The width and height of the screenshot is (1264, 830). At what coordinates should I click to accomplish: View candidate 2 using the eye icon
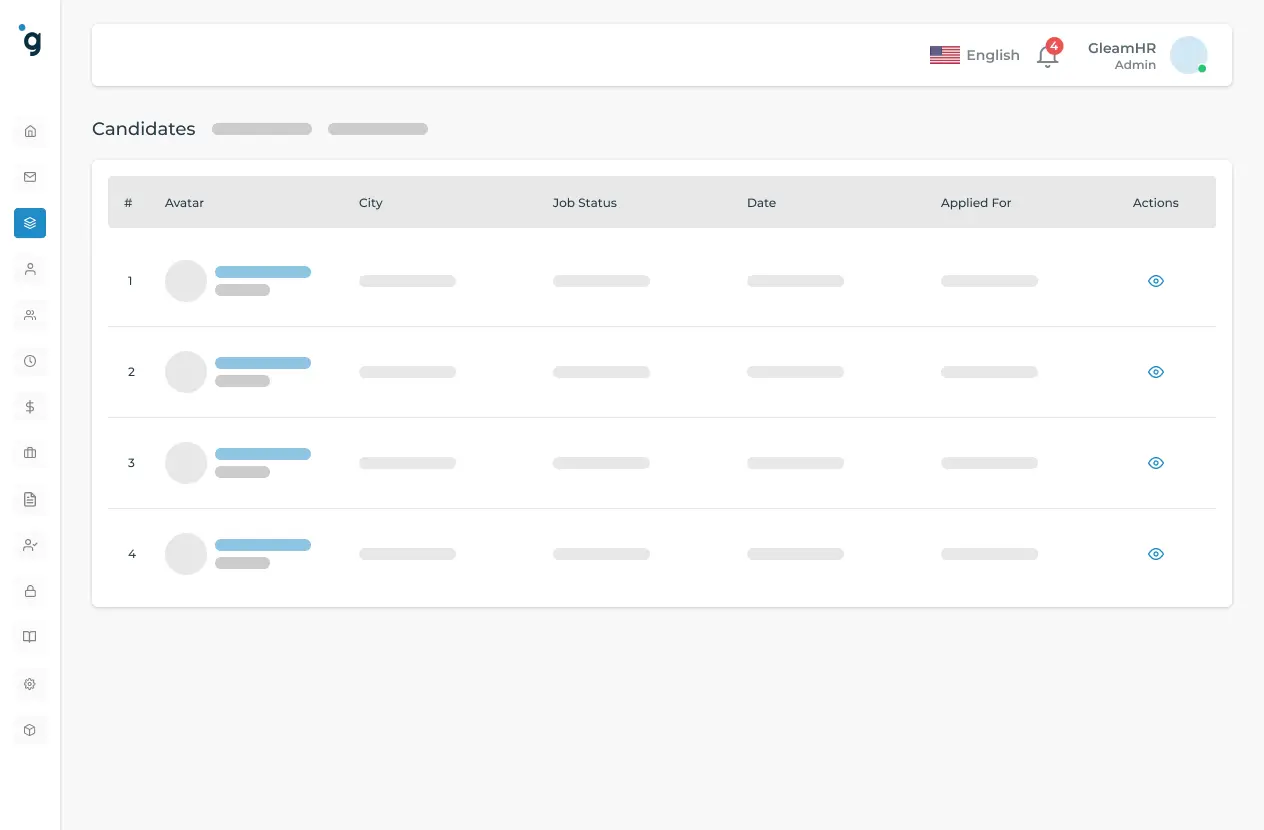1156,372
